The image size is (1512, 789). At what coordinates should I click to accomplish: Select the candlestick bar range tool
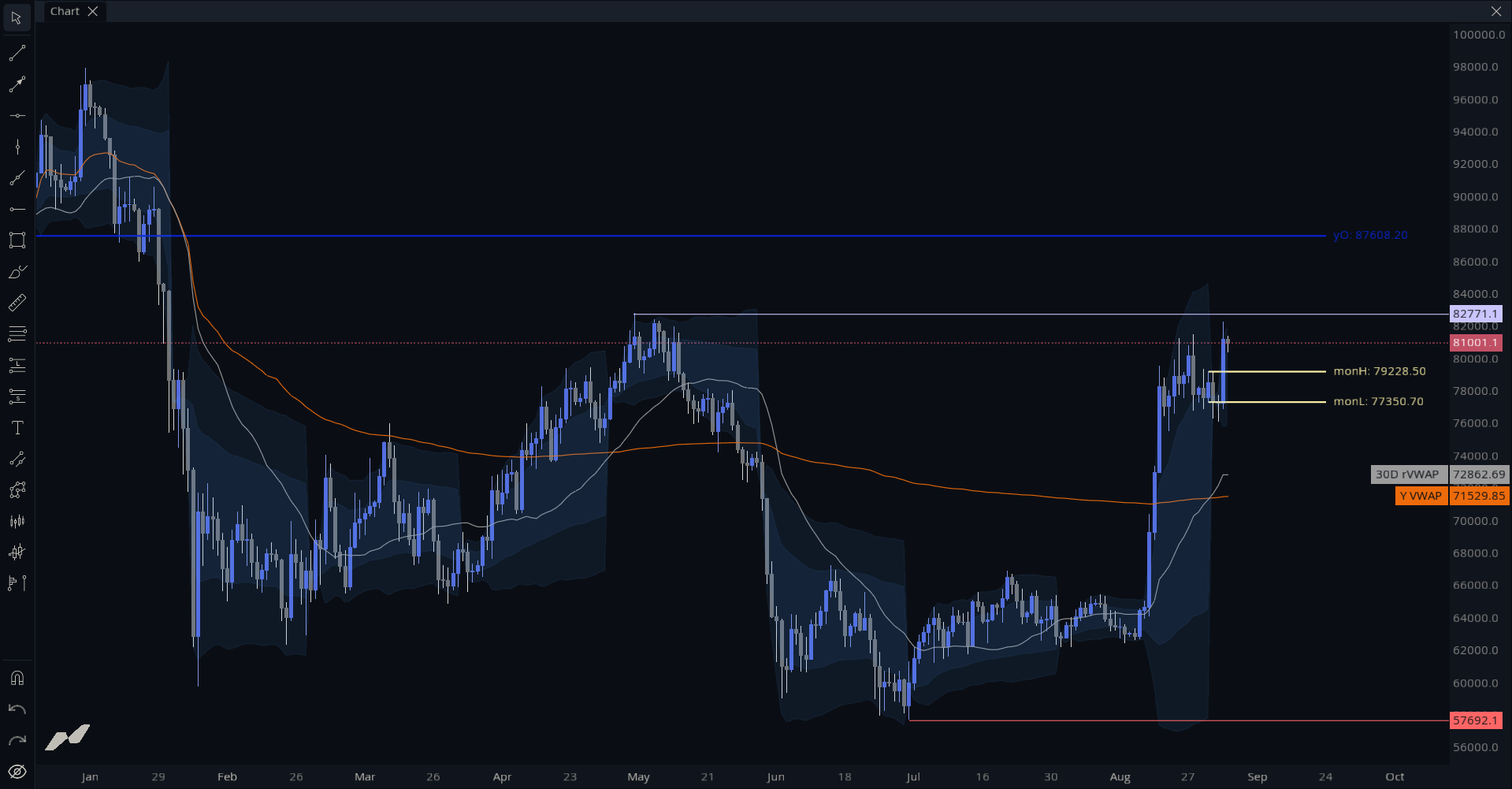[17, 521]
